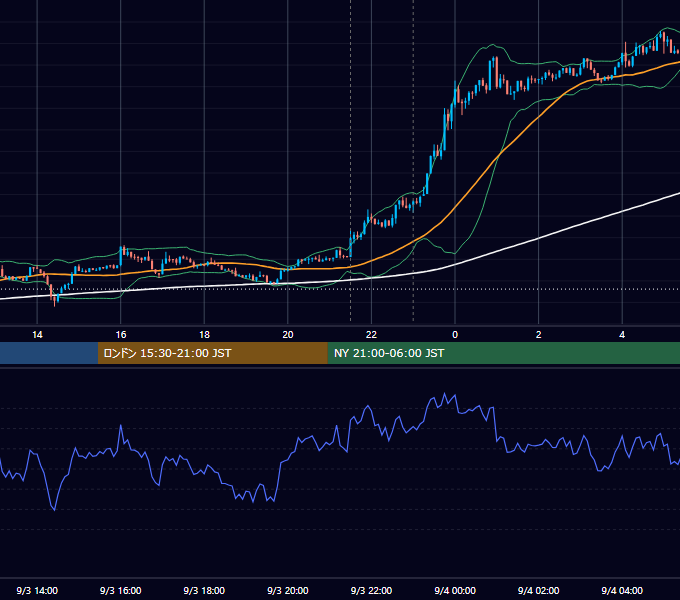
Task: Click the 9/3 14:00 date label
Action: point(37,590)
